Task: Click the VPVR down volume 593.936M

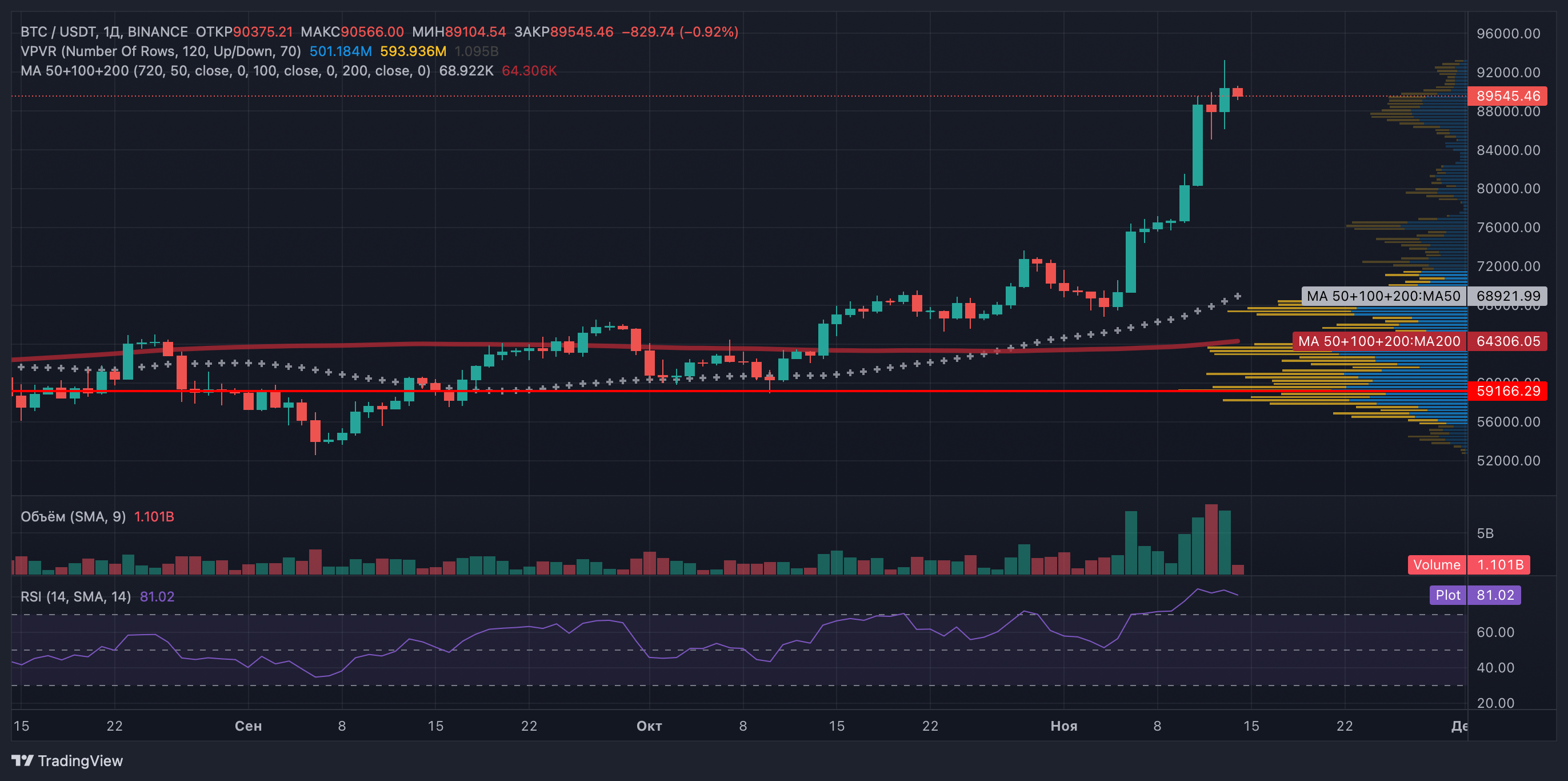Action: (413, 51)
